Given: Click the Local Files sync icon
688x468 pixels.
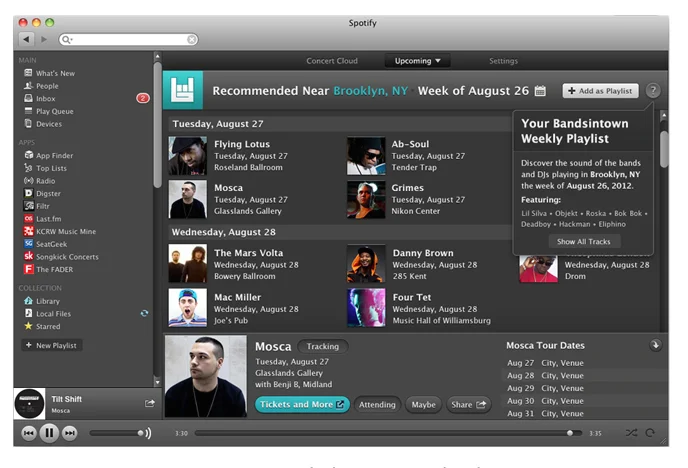Looking at the screenshot, I should (x=144, y=314).
